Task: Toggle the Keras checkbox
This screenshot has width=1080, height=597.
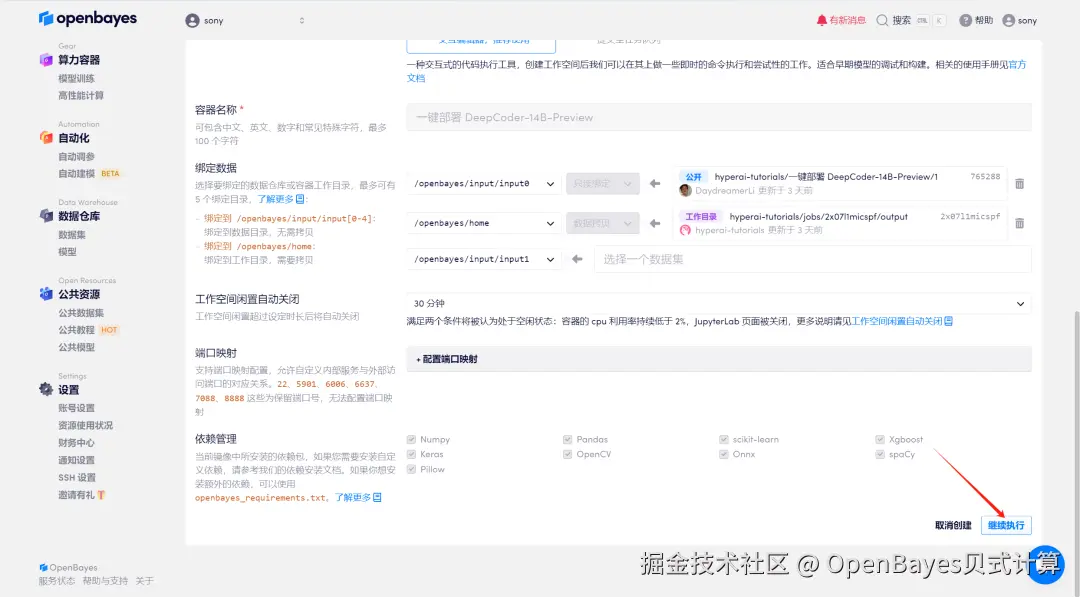Action: [411, 454]
